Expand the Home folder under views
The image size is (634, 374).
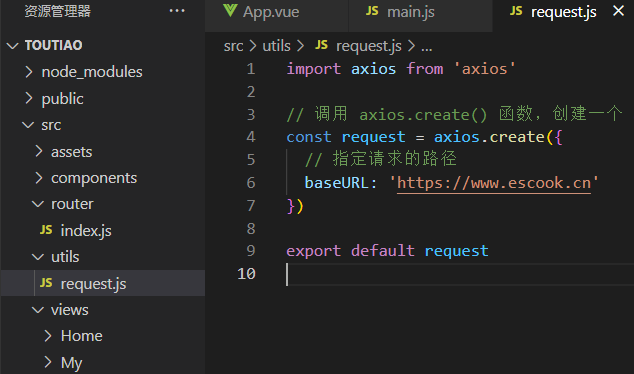(x=48, y=336)
